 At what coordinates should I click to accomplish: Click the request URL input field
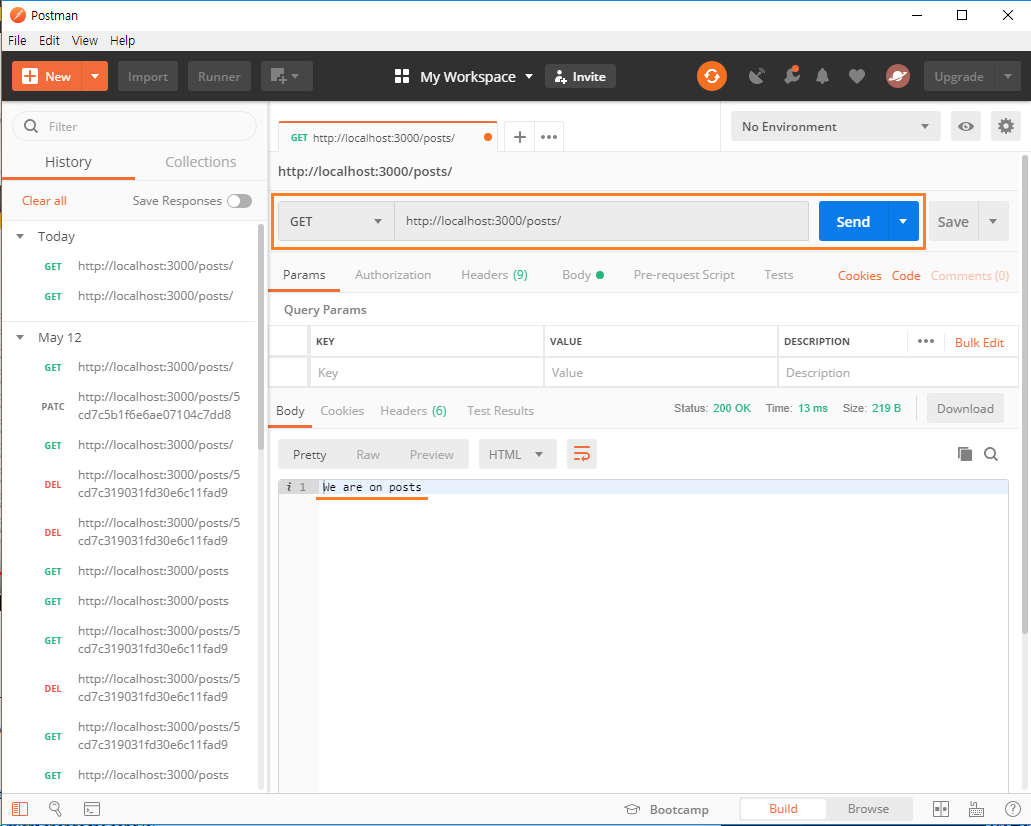click(x=601, y=221)
